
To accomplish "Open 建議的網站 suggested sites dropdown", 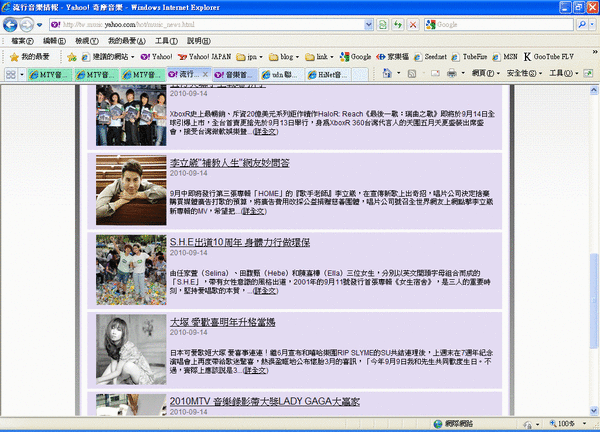I will click(x=108, y=57).
